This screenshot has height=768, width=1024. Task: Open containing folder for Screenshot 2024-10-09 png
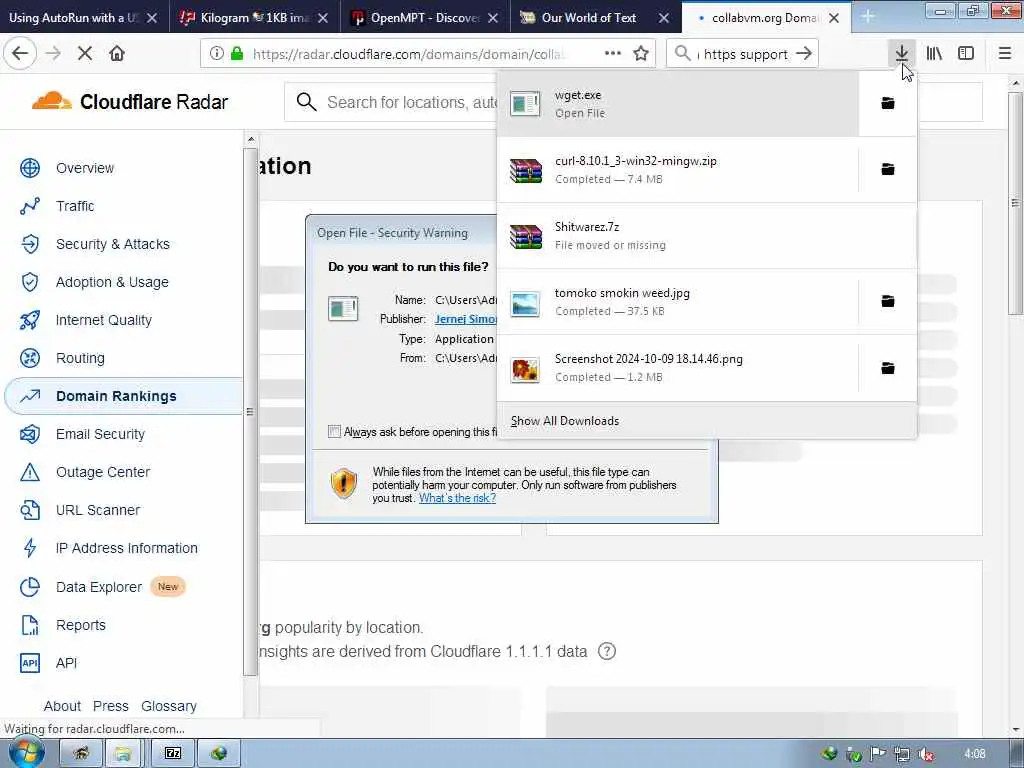pyautogui.click(x=888, y=368)
